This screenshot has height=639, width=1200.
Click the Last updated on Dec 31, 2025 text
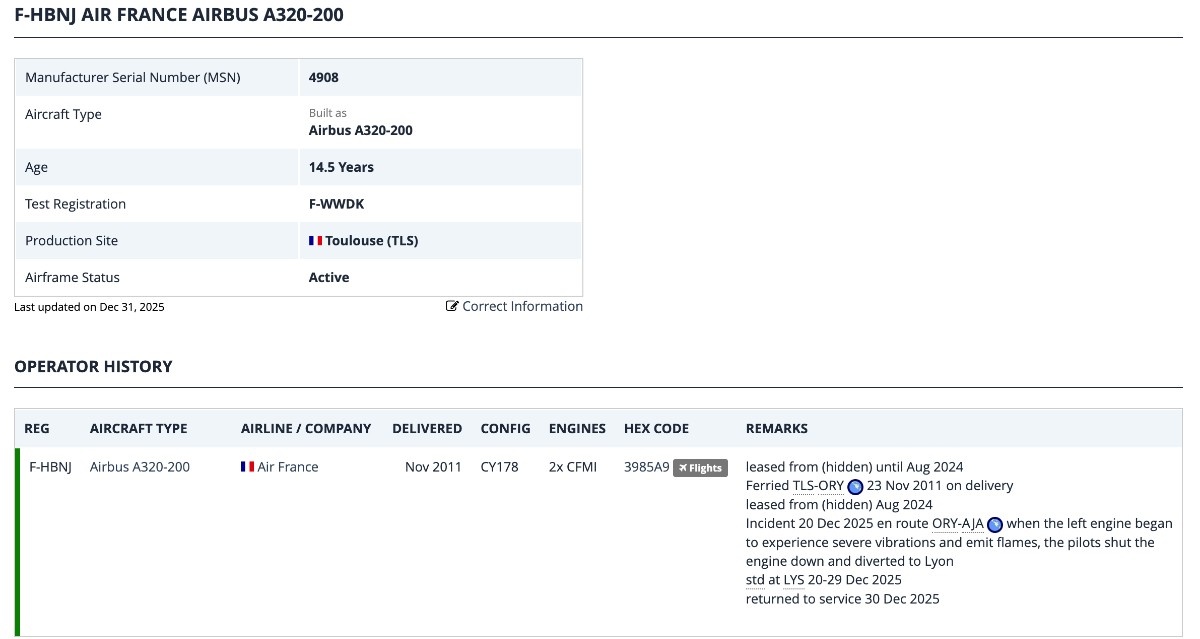click(89, 307)
